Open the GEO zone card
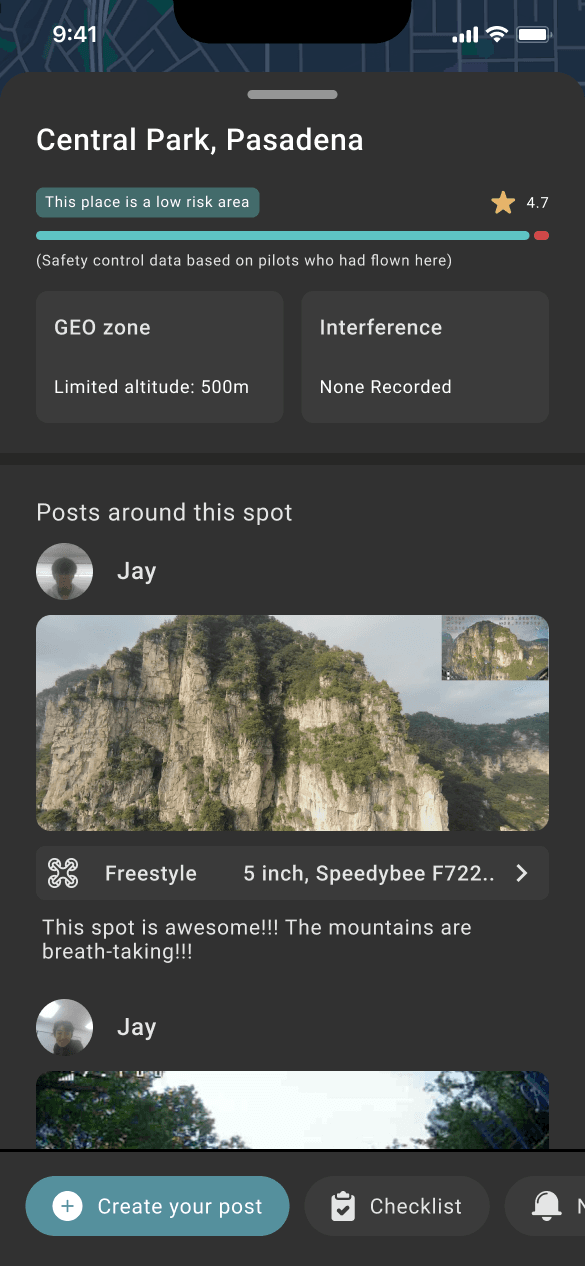The width and height of the screenshot is (585, 1266). (160, 357)
